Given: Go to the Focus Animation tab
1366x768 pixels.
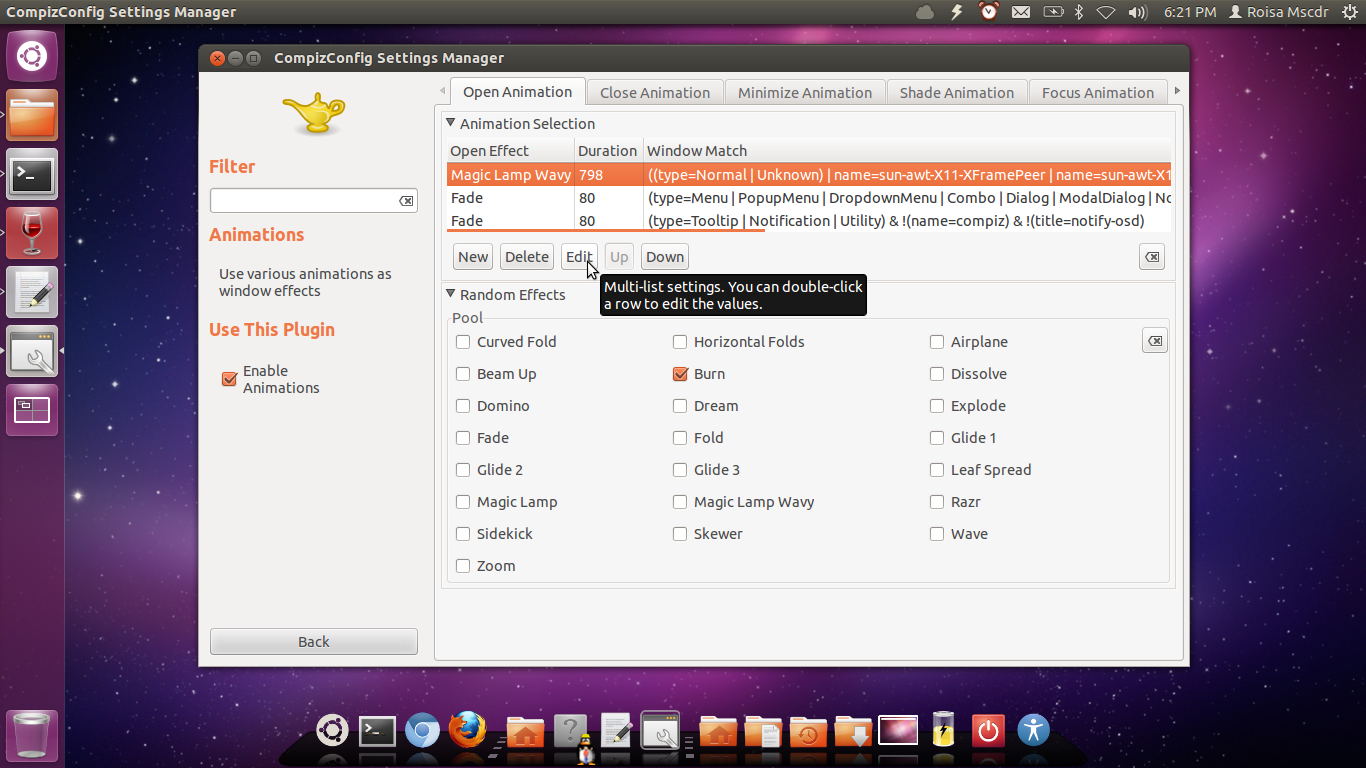Looking at the screenshot, I should [1098, 93].
